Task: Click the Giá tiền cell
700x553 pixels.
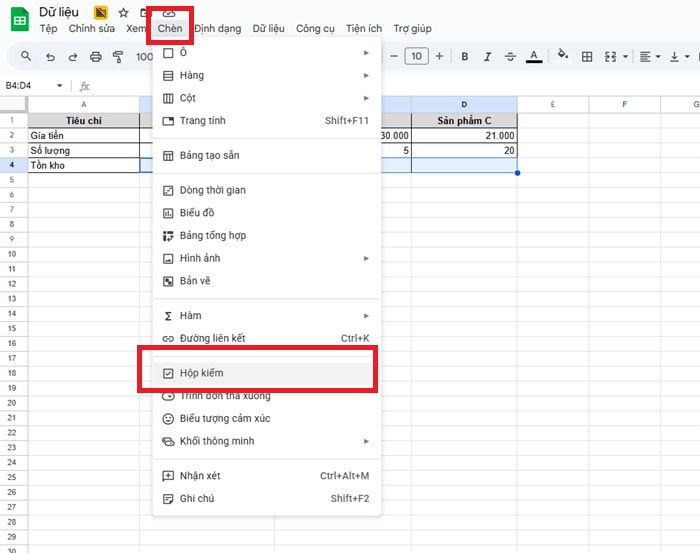Action: click(83, 135)
